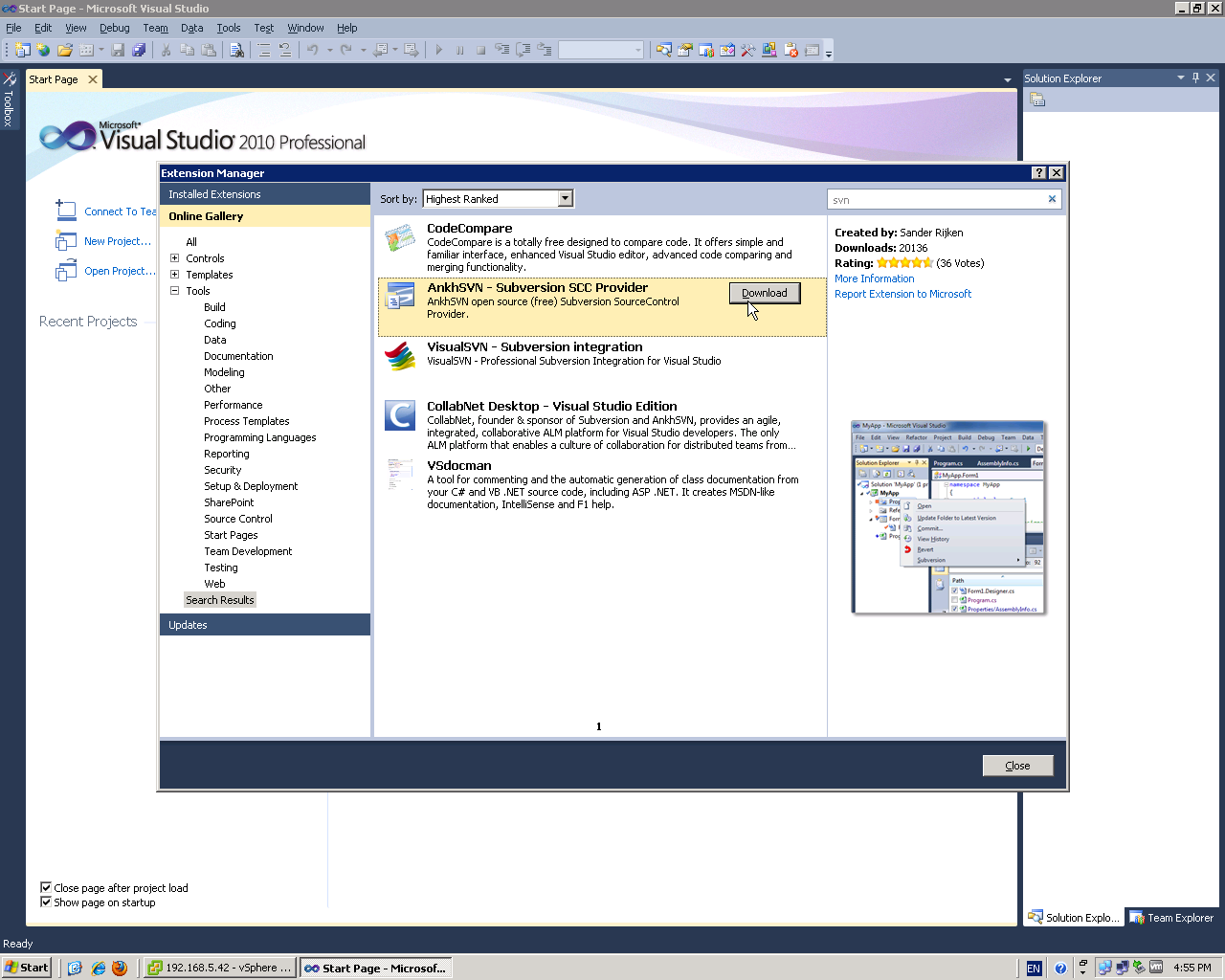Select the Team Development category
The height and width of the screenshot is (980, 1225).
tap(248, 551)
